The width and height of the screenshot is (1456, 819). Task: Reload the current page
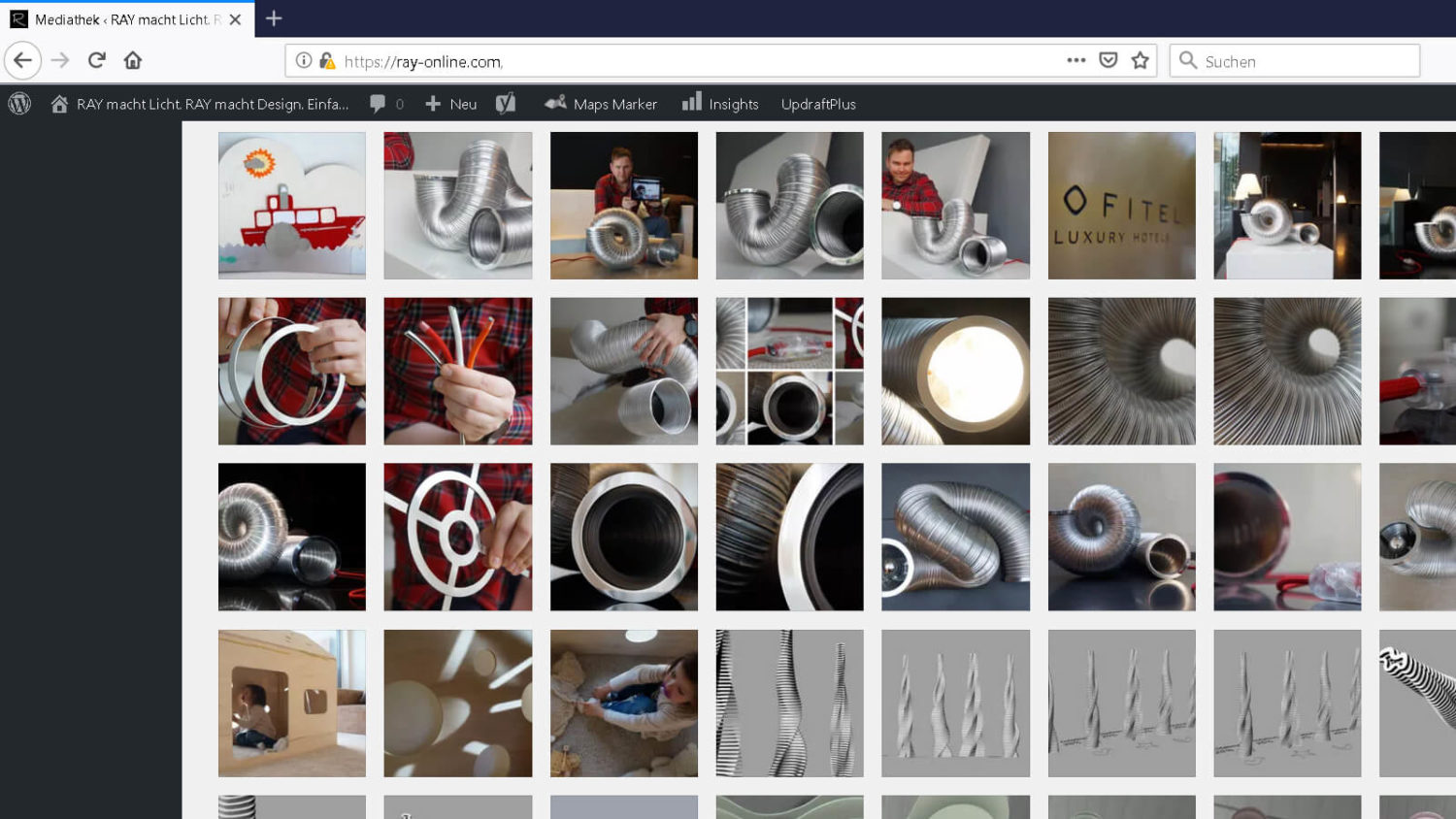(96, 60)
